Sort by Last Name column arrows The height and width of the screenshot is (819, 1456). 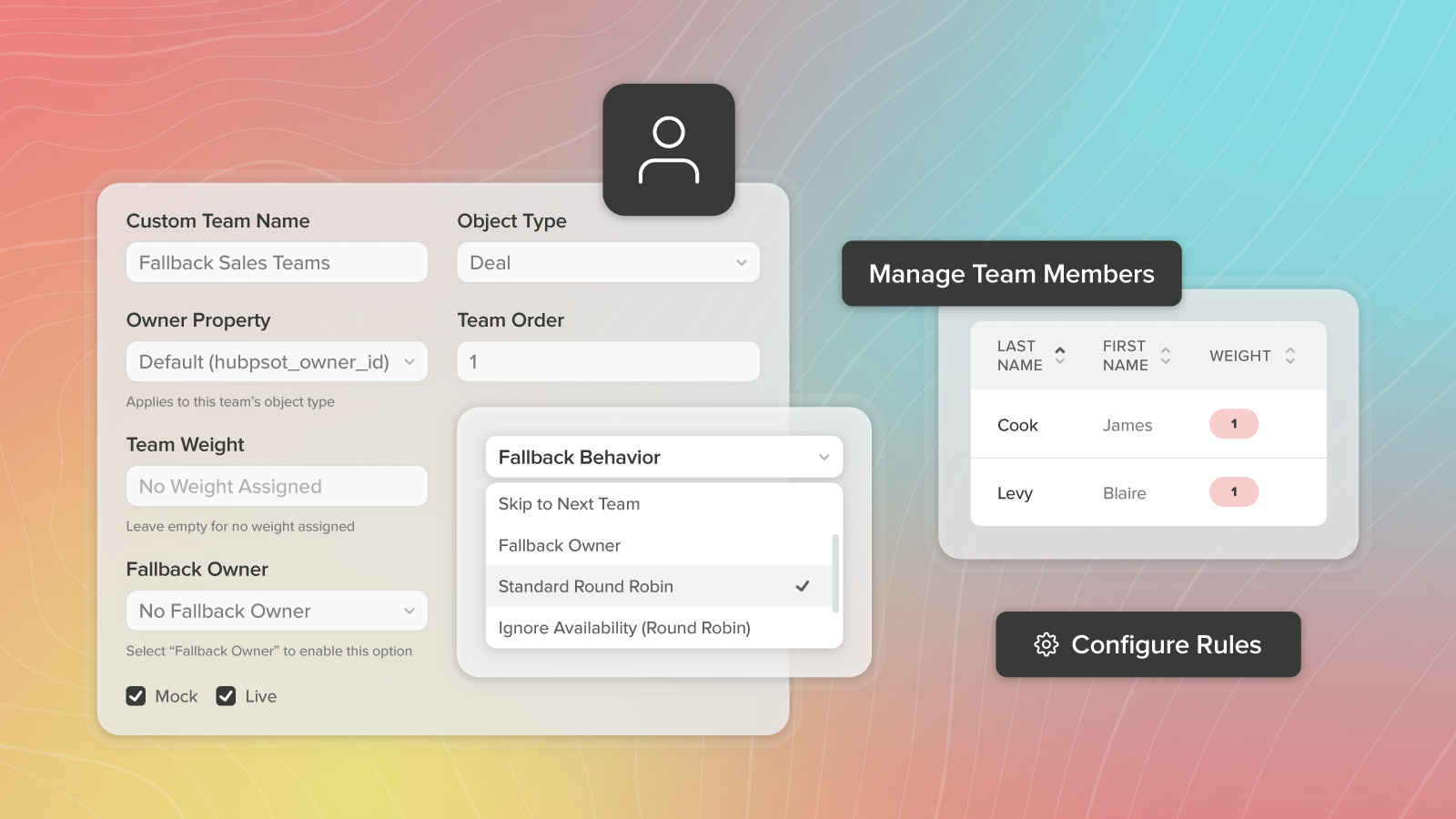tap(1060, 356)
